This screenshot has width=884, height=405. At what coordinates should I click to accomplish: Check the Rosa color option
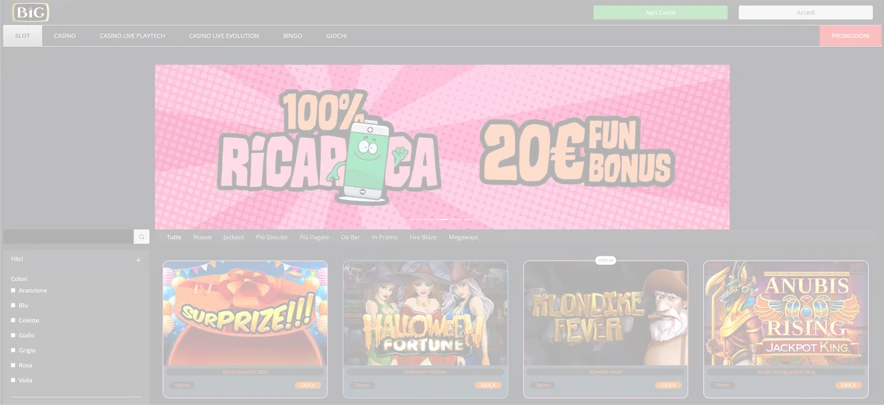coord(13,365)
